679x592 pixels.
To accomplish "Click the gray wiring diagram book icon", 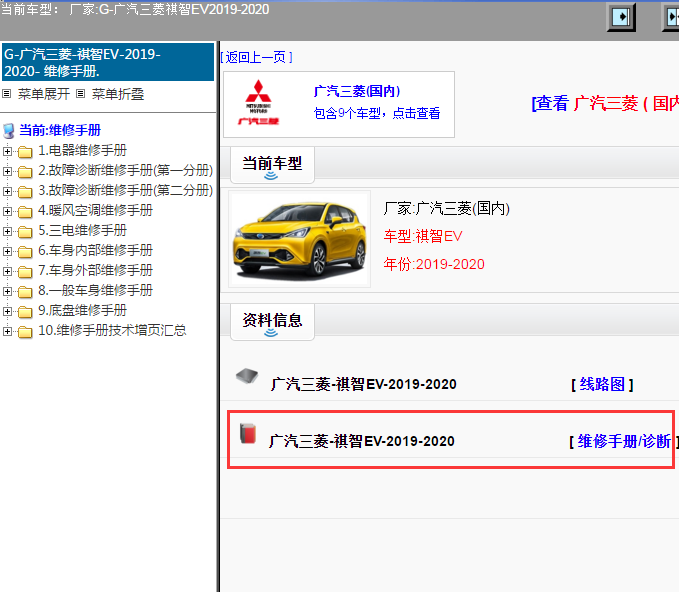I will coord(247,376).
